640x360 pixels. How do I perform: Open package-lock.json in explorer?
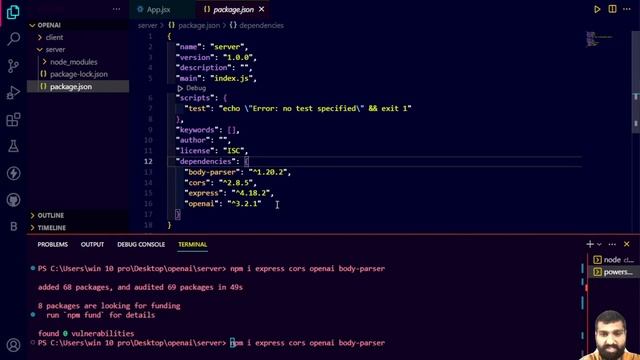(79, 74)
